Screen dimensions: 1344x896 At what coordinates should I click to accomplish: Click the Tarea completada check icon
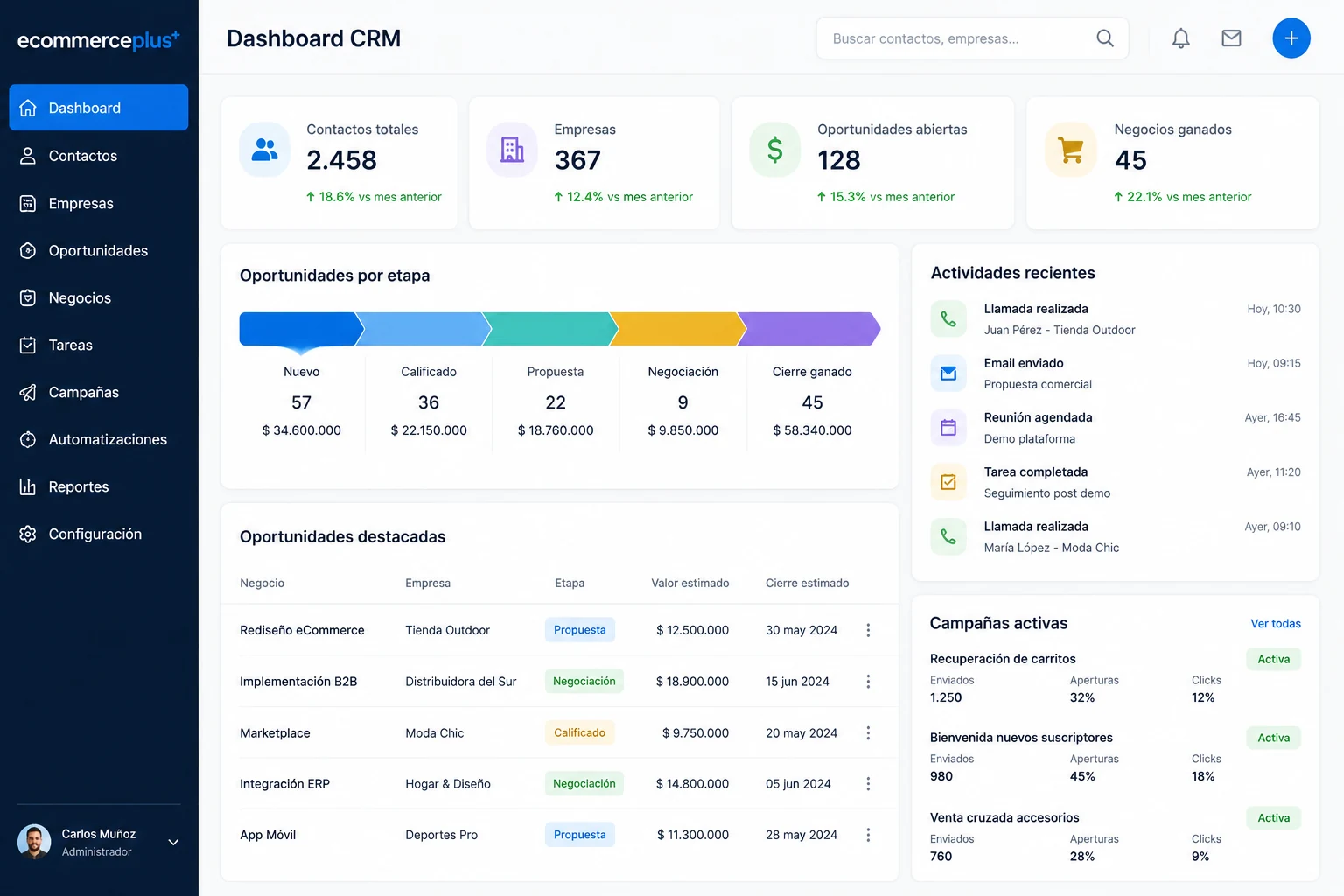coord(948,482)
